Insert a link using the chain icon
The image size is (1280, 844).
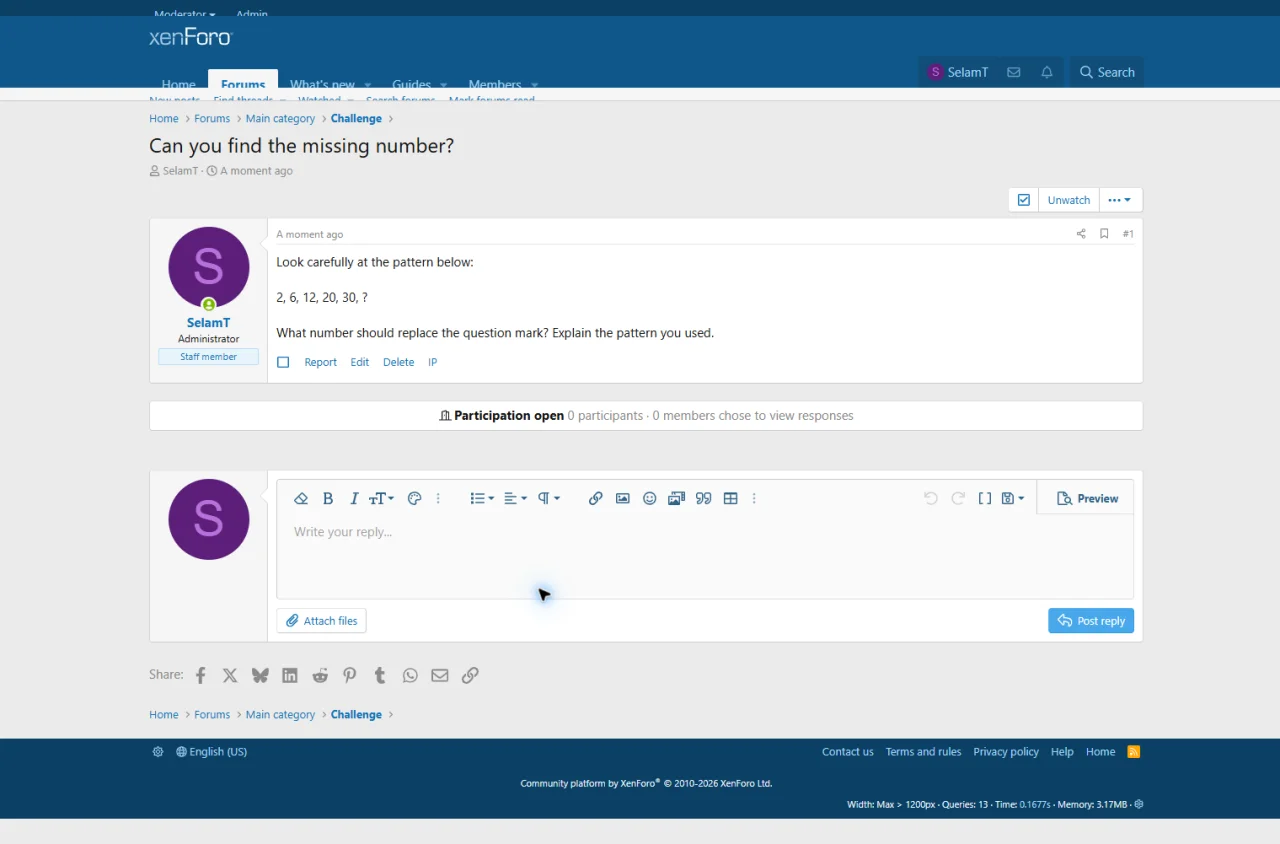(x=596, y=498)
